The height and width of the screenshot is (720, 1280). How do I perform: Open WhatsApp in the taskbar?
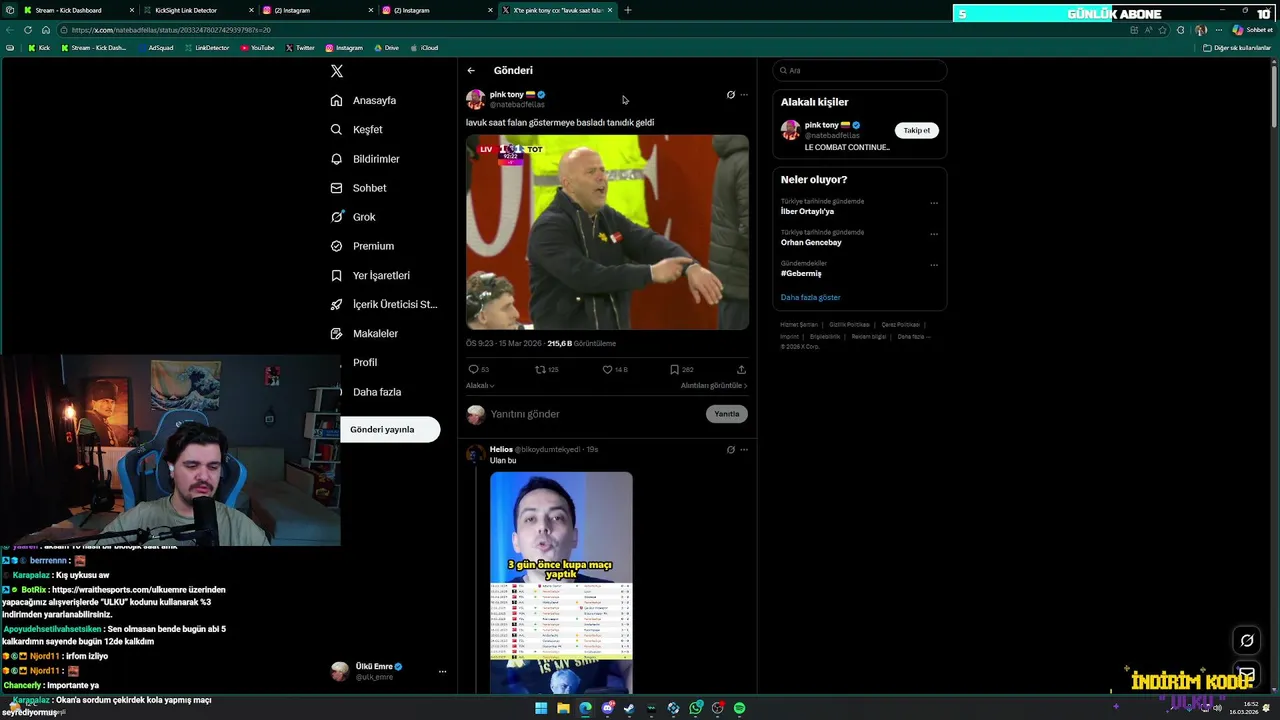(x=695, y=708)
